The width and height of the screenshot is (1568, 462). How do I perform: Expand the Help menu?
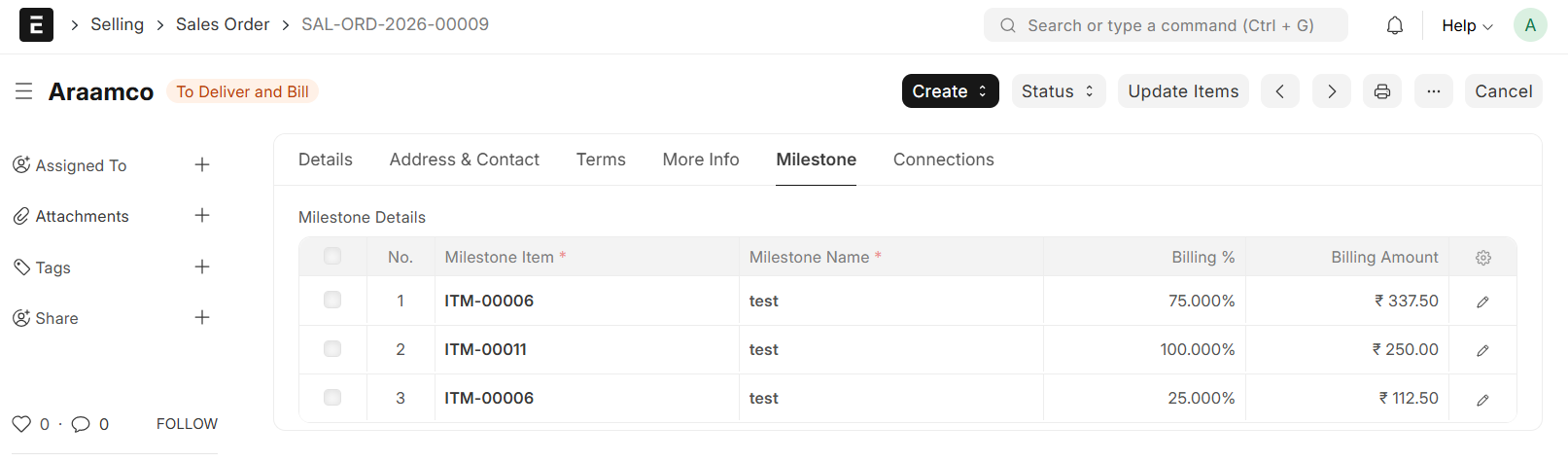coord(1466,25)
